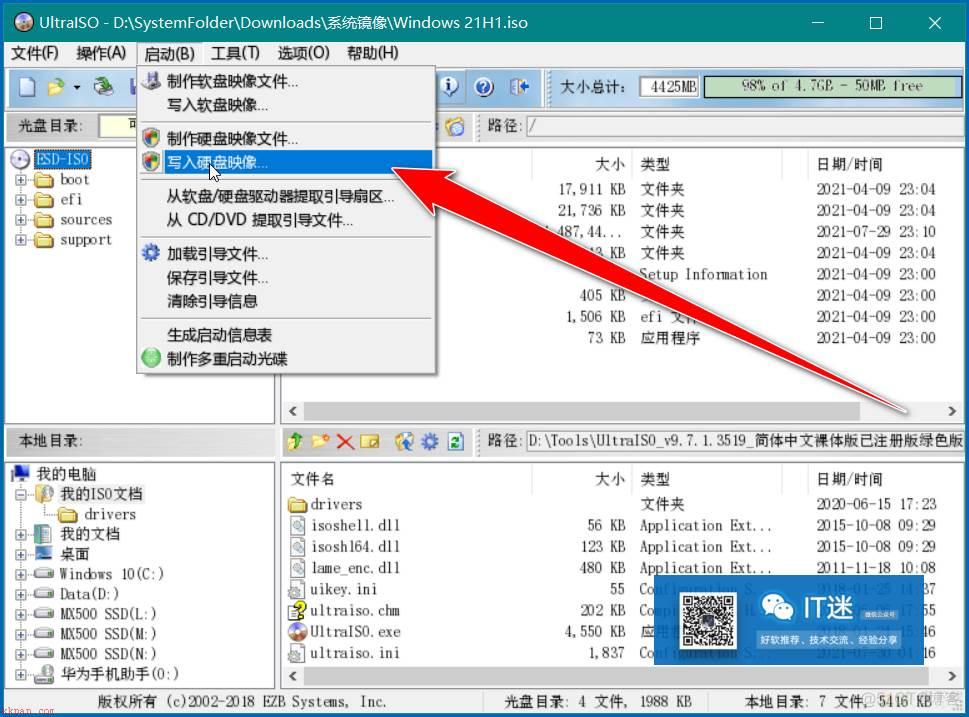Sort the local list by the 日期/时间 column header

pos(886,479)
